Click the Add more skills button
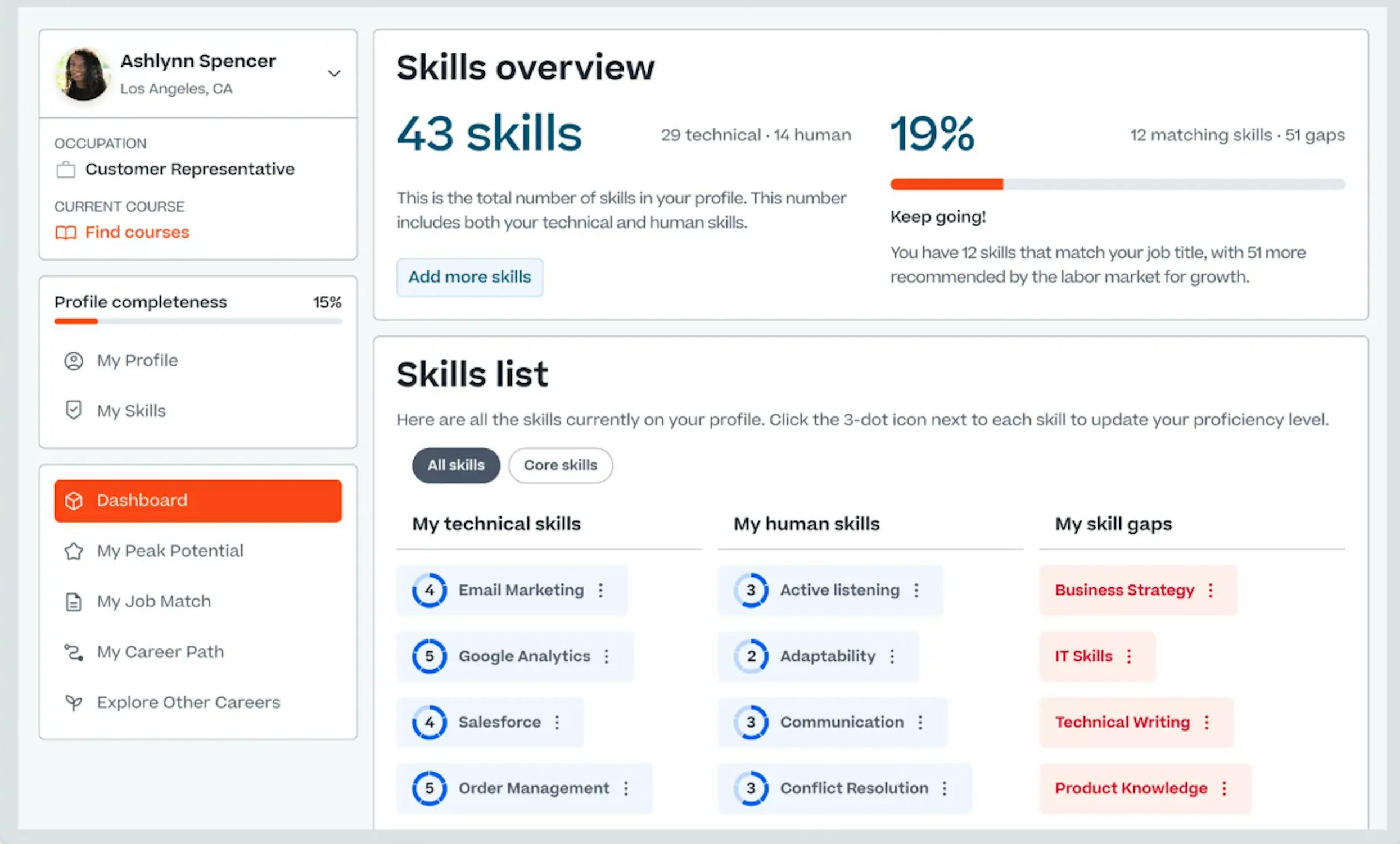 coord(469,277)
